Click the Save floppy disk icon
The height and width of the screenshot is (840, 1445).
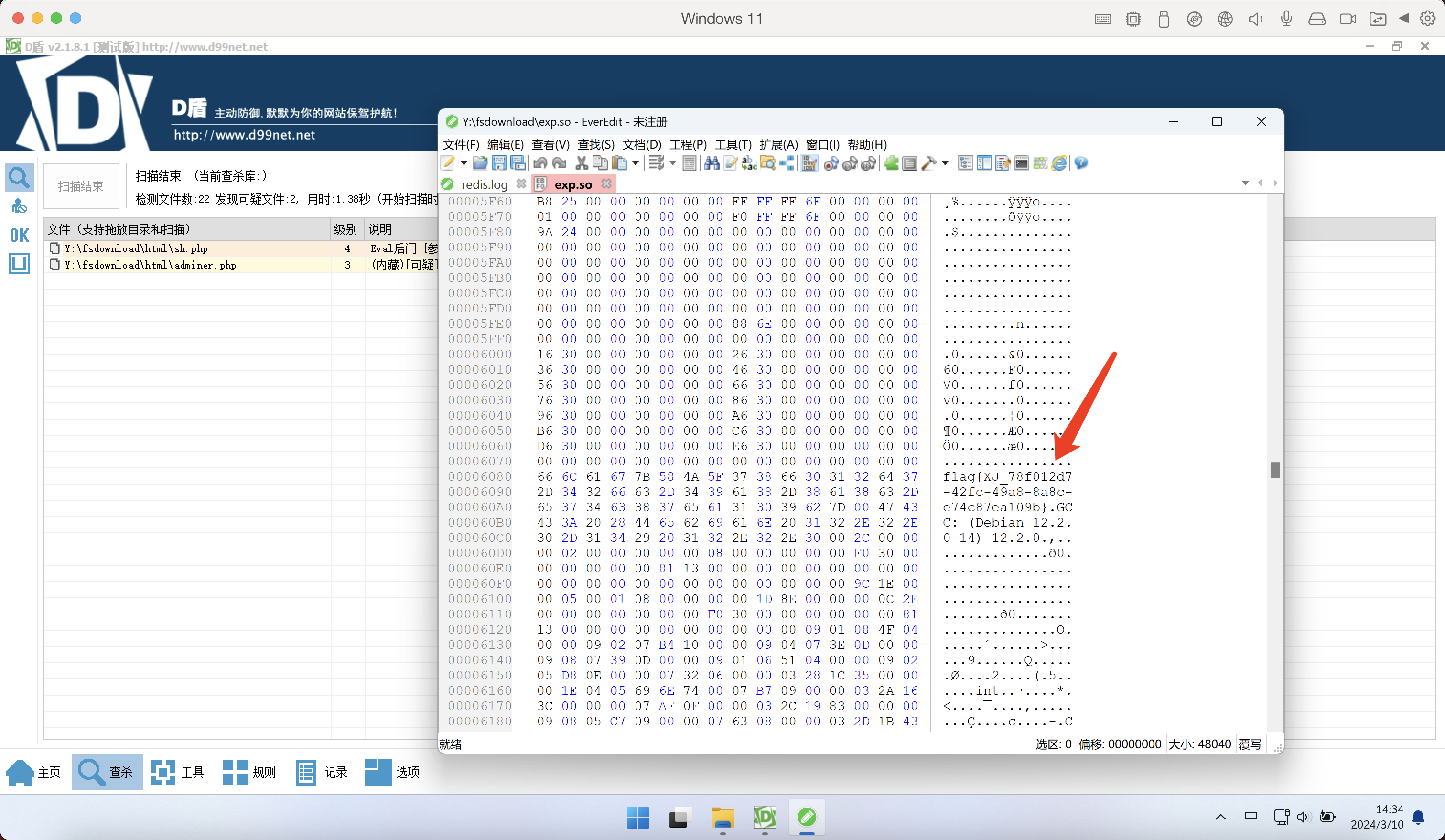499,163
